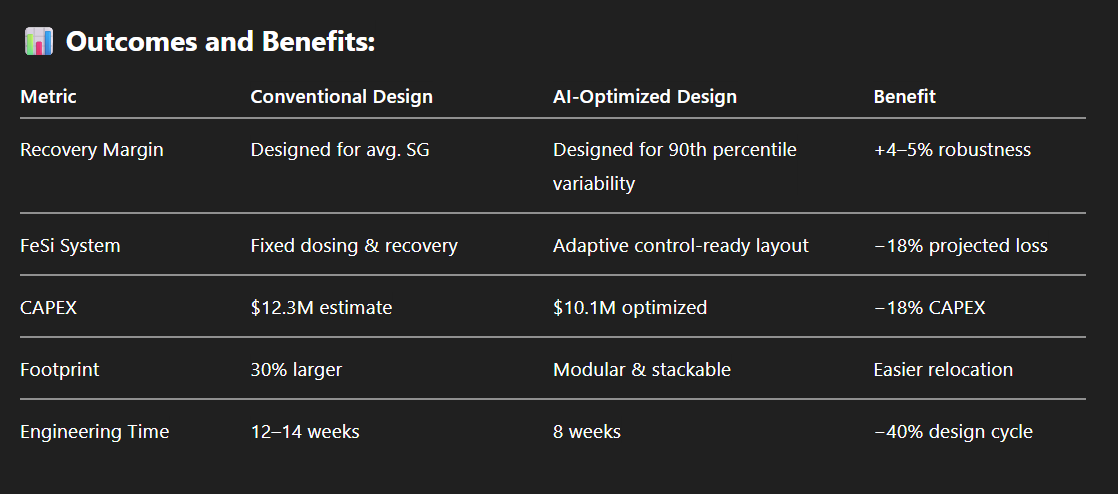Image resolution: width=1118 pixels, height=494 pixels.
Task: Click the '90th percentile variability' cell
Action: [x=675, y=166]
